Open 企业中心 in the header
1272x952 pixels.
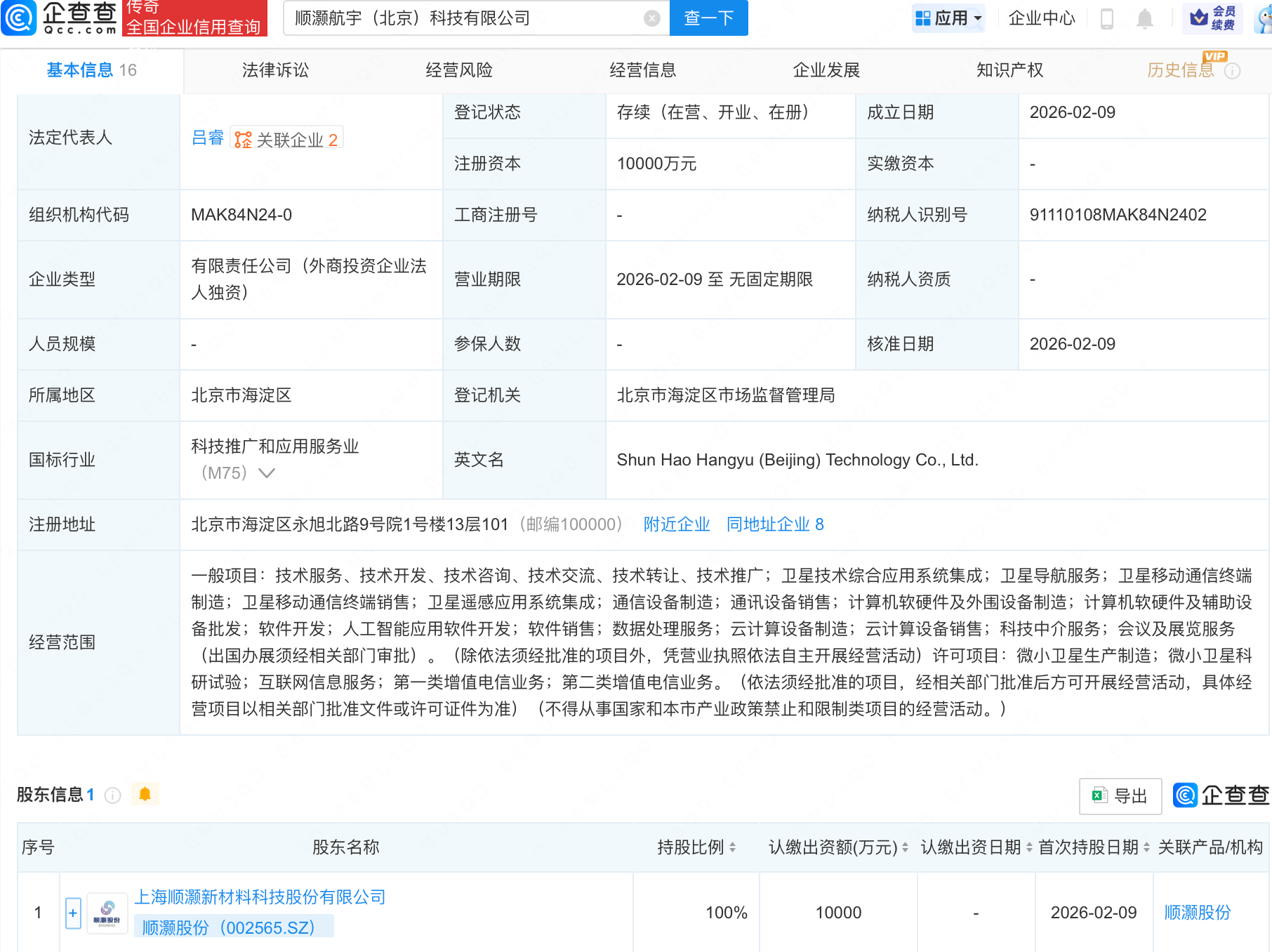[x=1042, y=18]
